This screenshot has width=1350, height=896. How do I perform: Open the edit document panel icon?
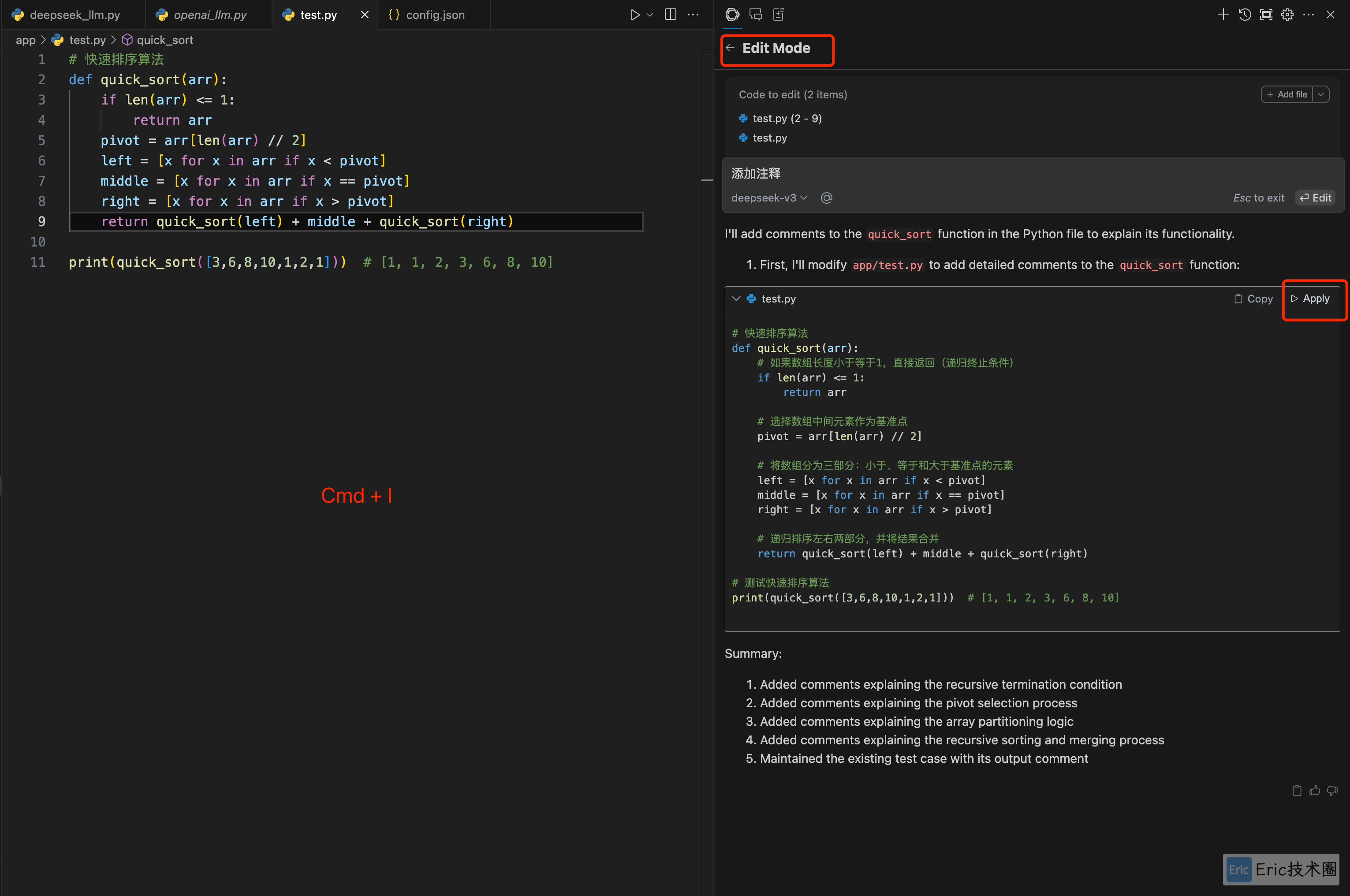(779, 15)
